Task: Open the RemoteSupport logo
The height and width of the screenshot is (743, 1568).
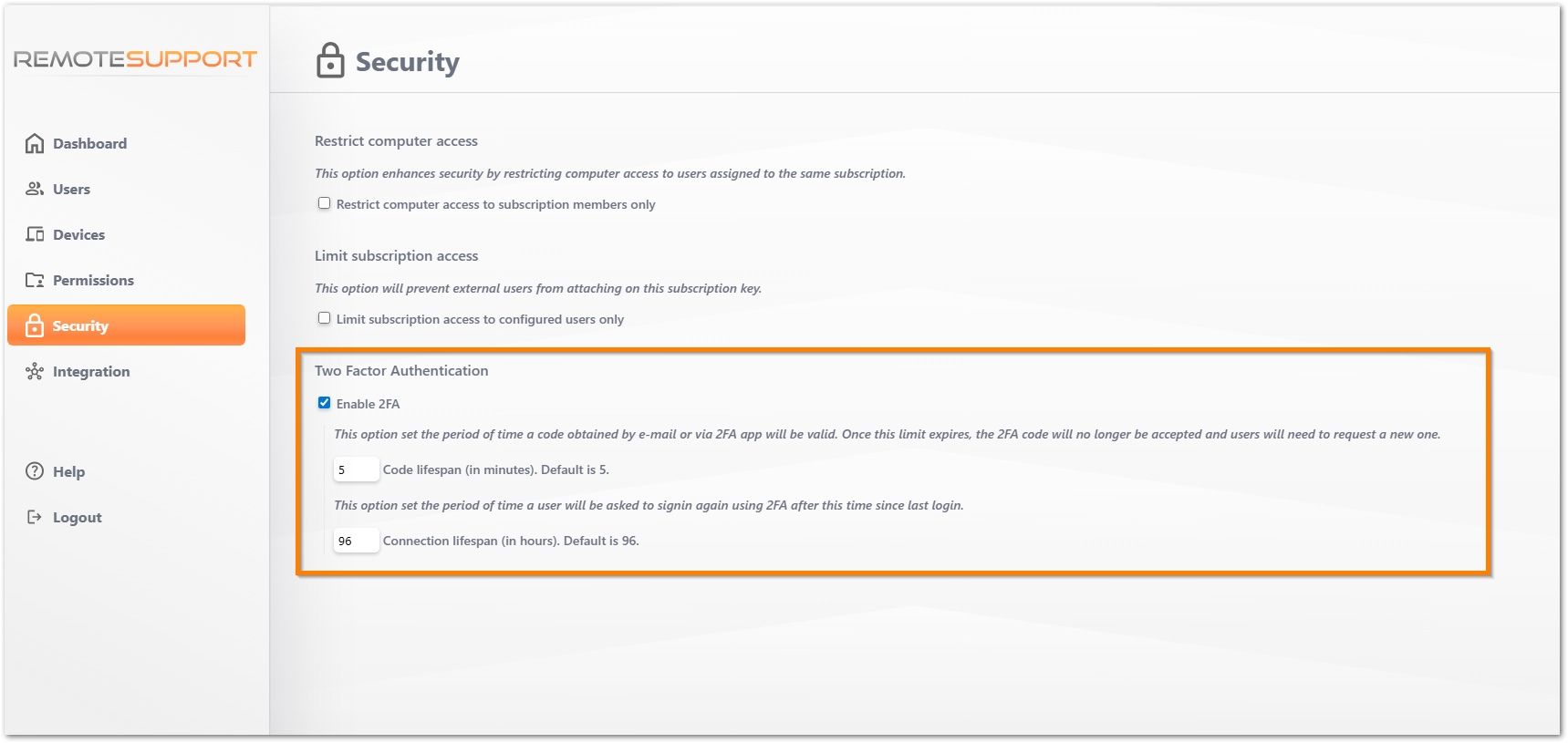Action: point(134,58)
